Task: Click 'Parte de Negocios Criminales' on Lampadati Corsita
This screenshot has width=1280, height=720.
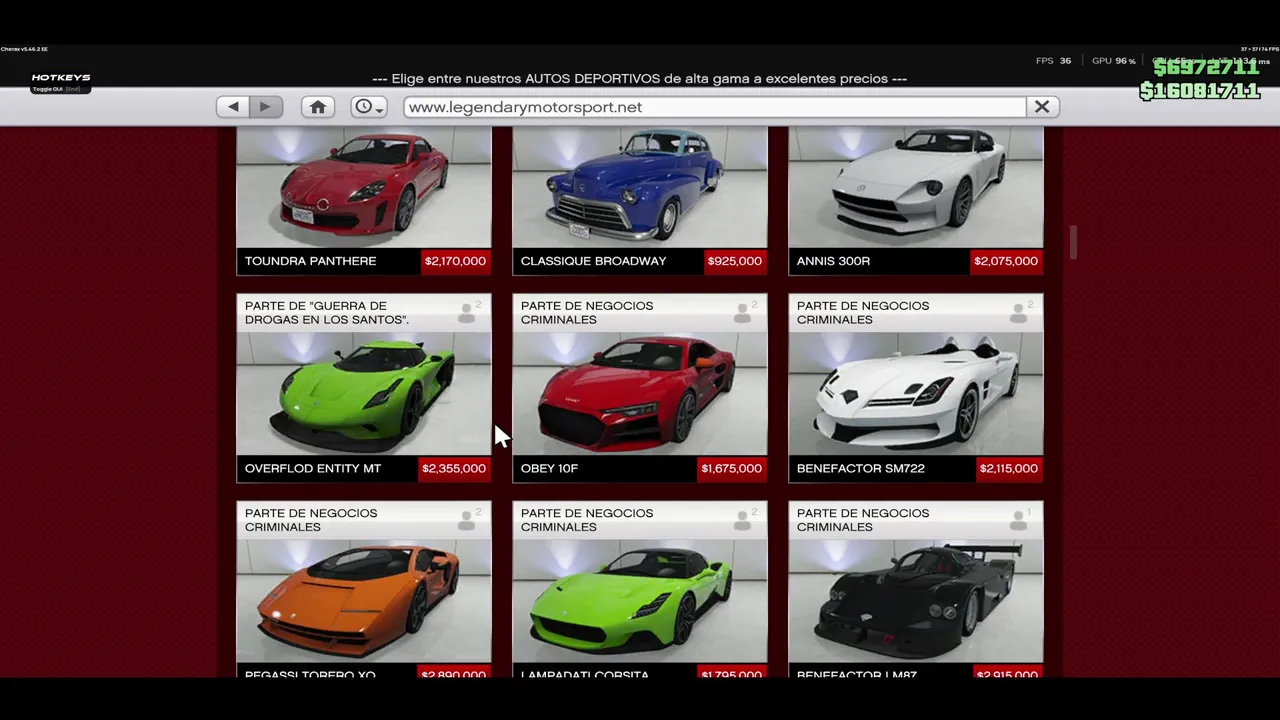Action: point(587,520)
